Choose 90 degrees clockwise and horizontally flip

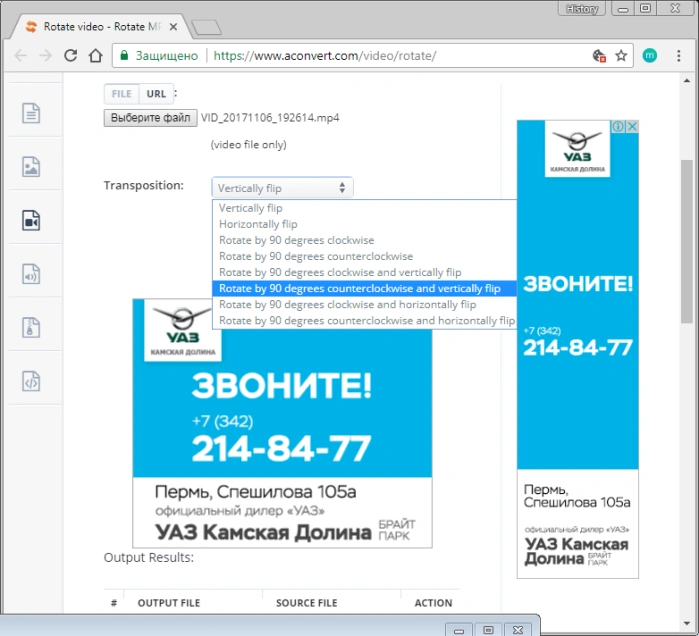click(x=364, y=304)
